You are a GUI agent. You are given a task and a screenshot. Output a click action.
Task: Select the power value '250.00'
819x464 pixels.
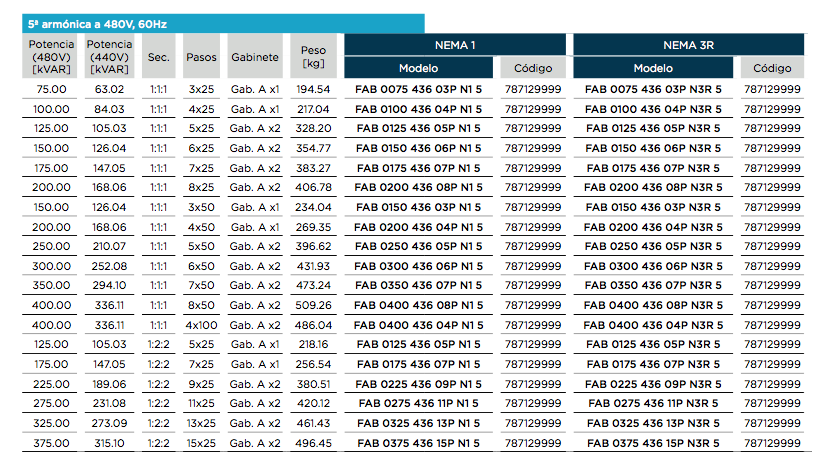point(51,246)
